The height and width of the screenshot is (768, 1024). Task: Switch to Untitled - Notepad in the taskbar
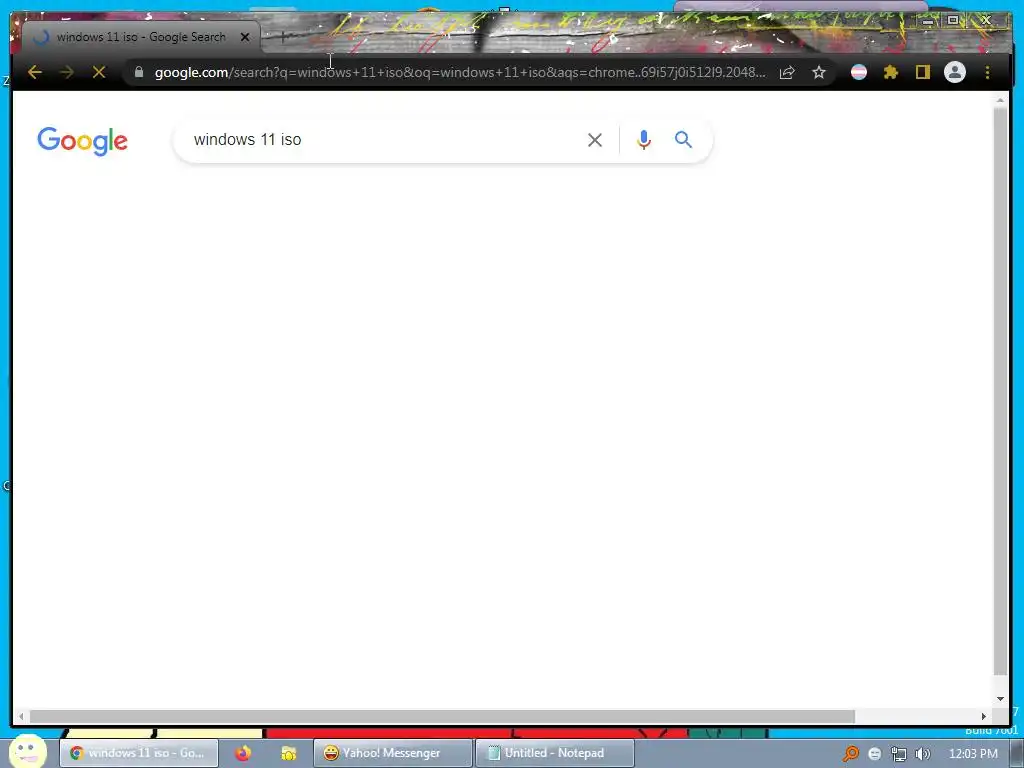[554, 753]
